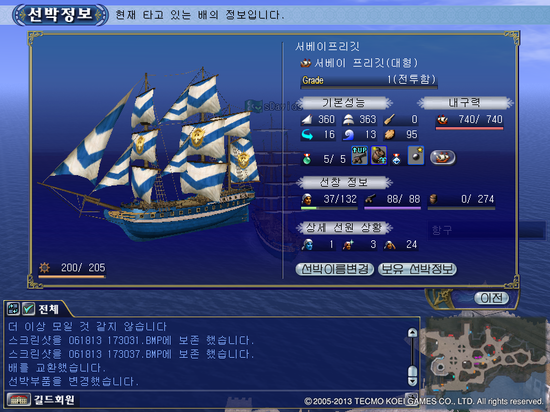Toggle the chat window settings icon

[x=13, y=309]
